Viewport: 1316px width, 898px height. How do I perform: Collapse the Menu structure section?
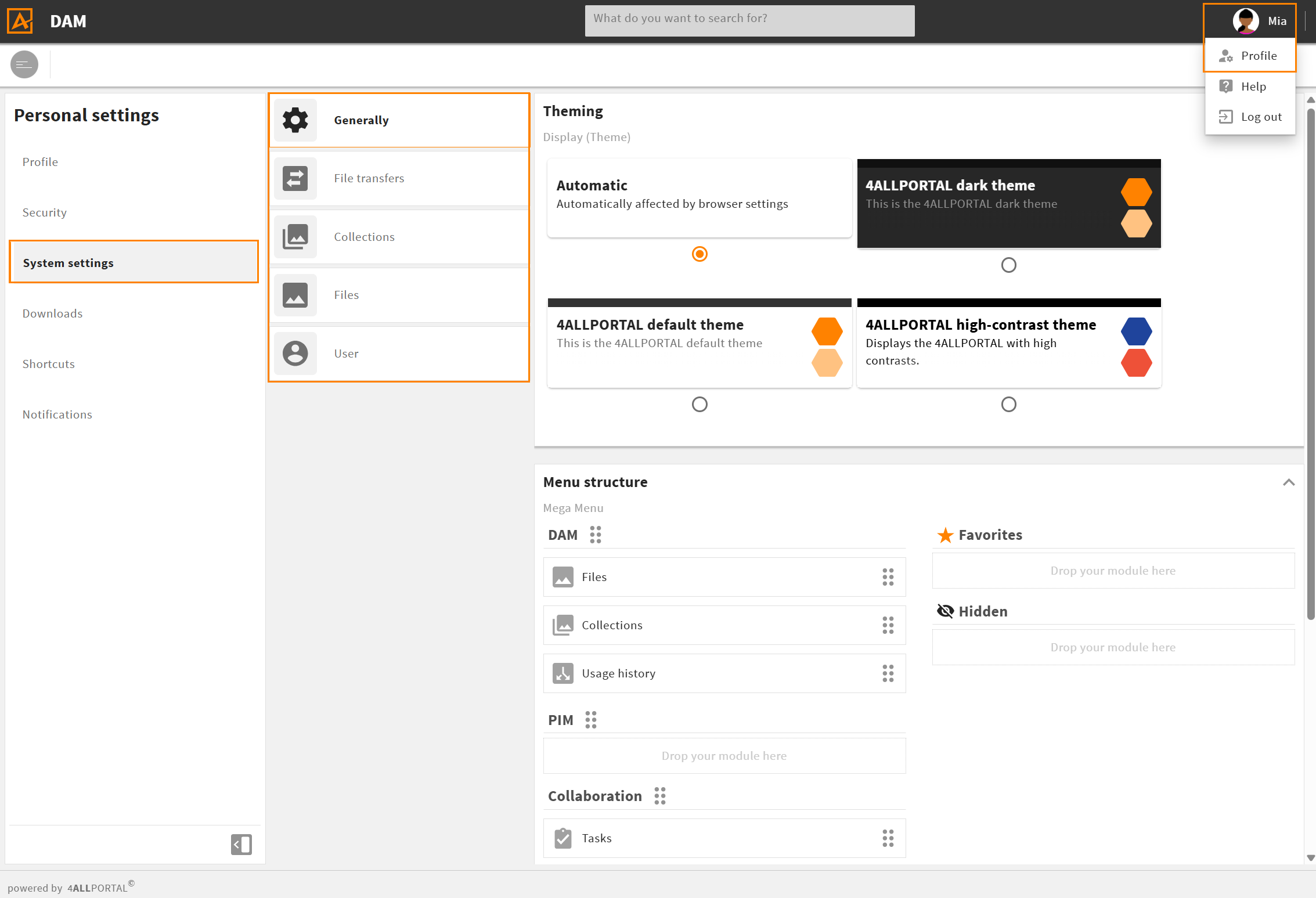click(x=1289, y=482)
